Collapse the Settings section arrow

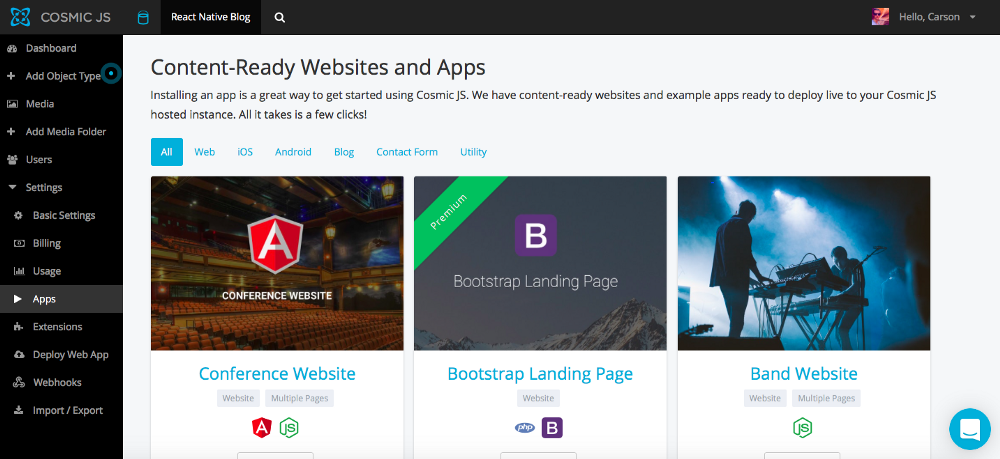tap(11, 187)
